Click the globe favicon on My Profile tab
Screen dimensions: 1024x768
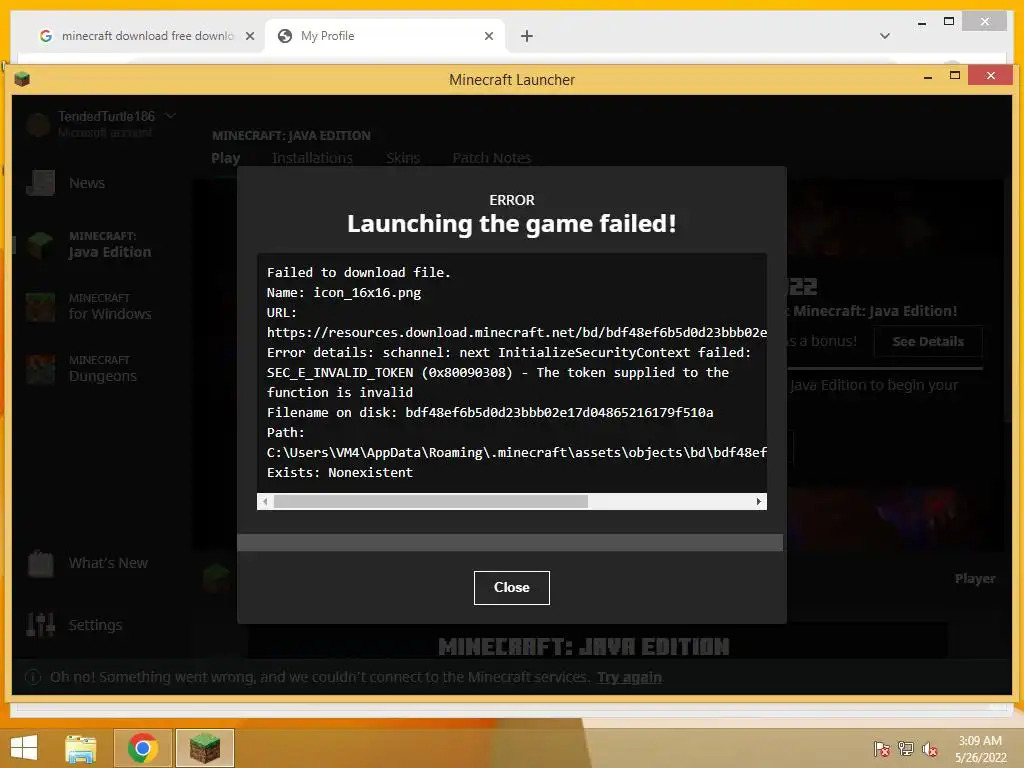pyautogui.click(x=285, y=36)
